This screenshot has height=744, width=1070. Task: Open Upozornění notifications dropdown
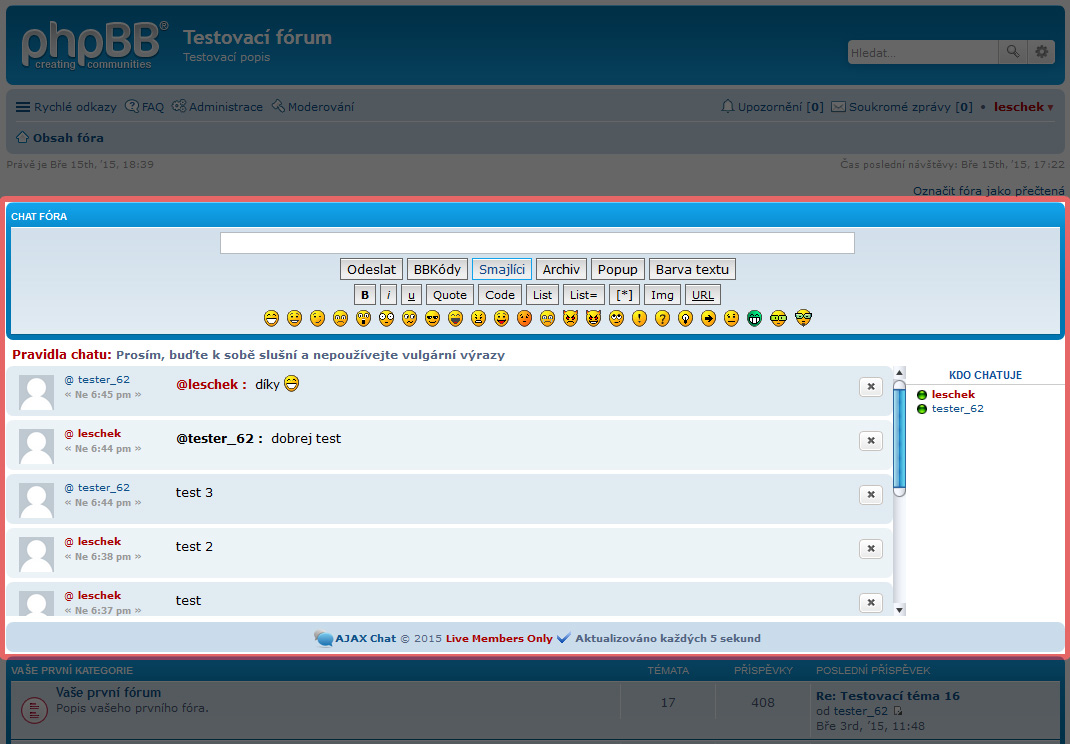pyautogui.click(x=772, y=106)
